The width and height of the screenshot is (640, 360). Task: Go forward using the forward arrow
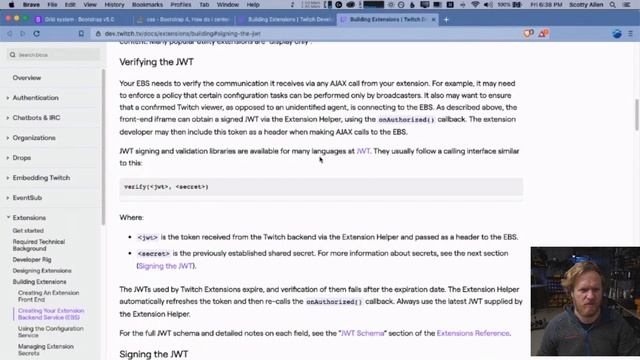(22, 34)
